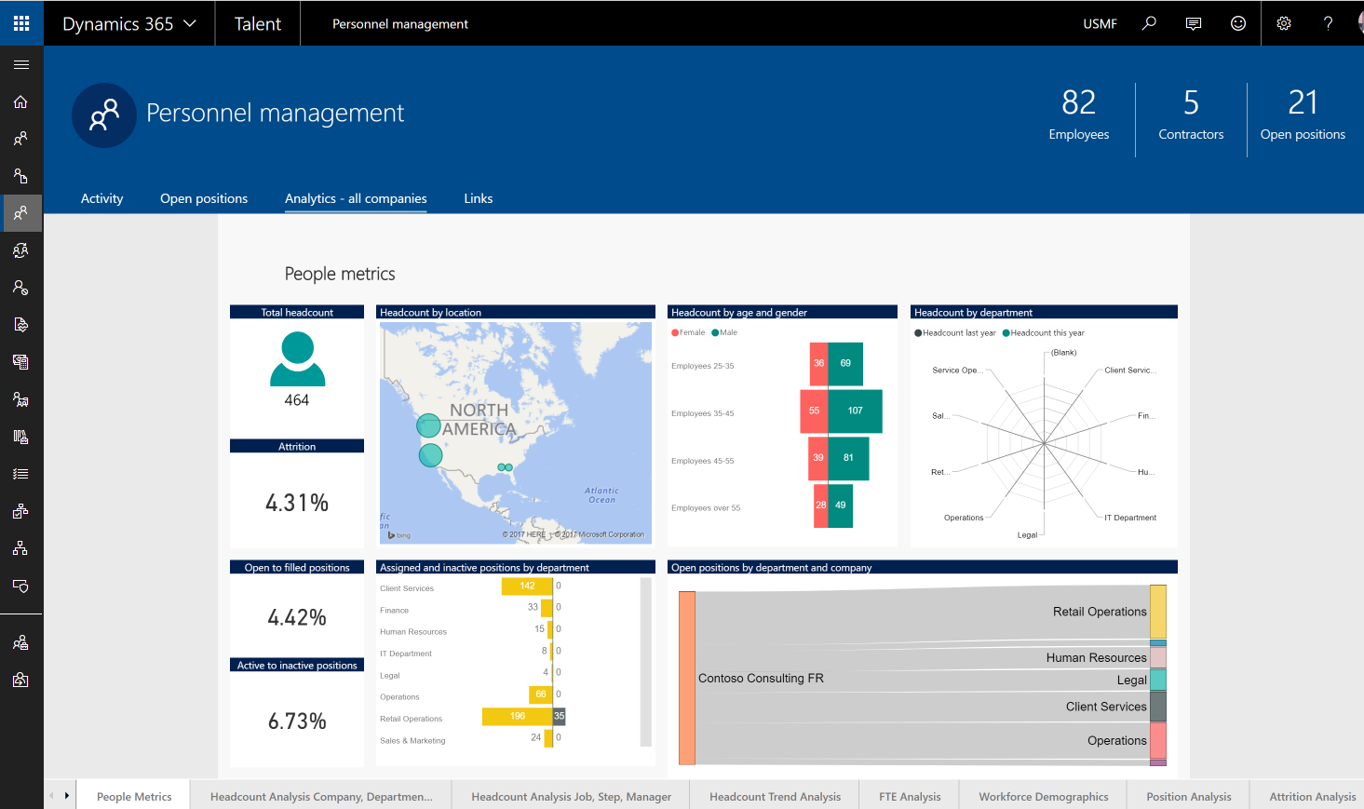Switch to the Activity tab
Viewport: 1364px width, 809px height.
click(x=102, y=198)
